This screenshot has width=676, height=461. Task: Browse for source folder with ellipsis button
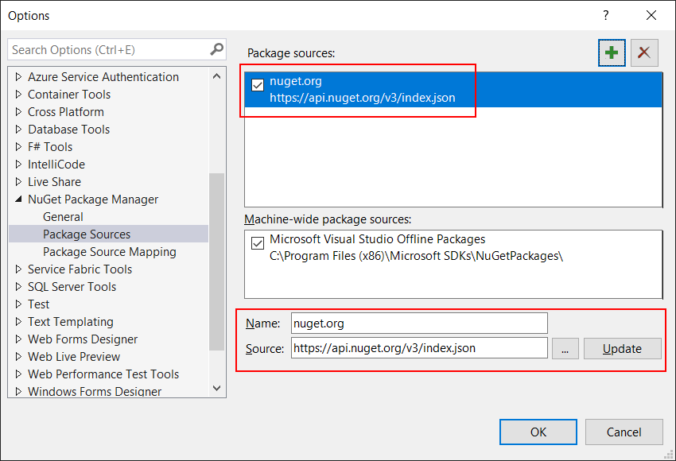(x=565, y=348)
